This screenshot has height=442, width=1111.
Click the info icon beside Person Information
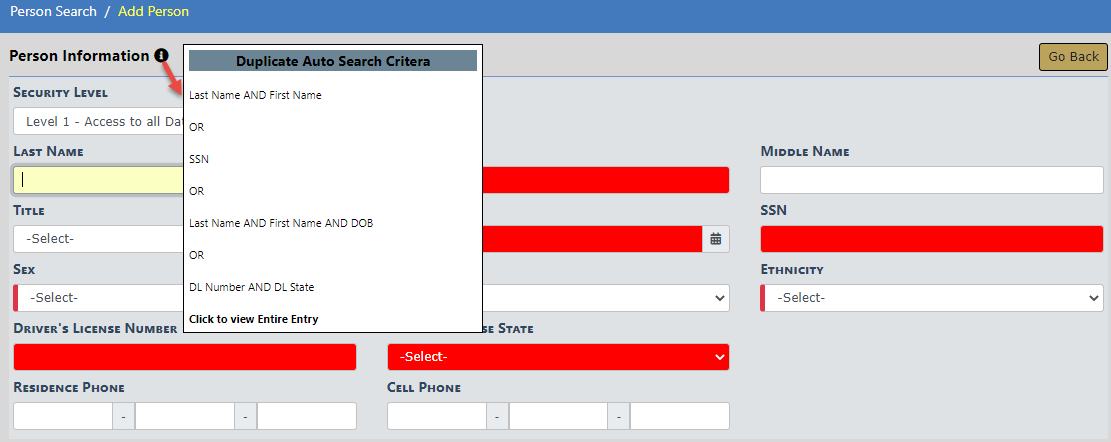point(162,56)
